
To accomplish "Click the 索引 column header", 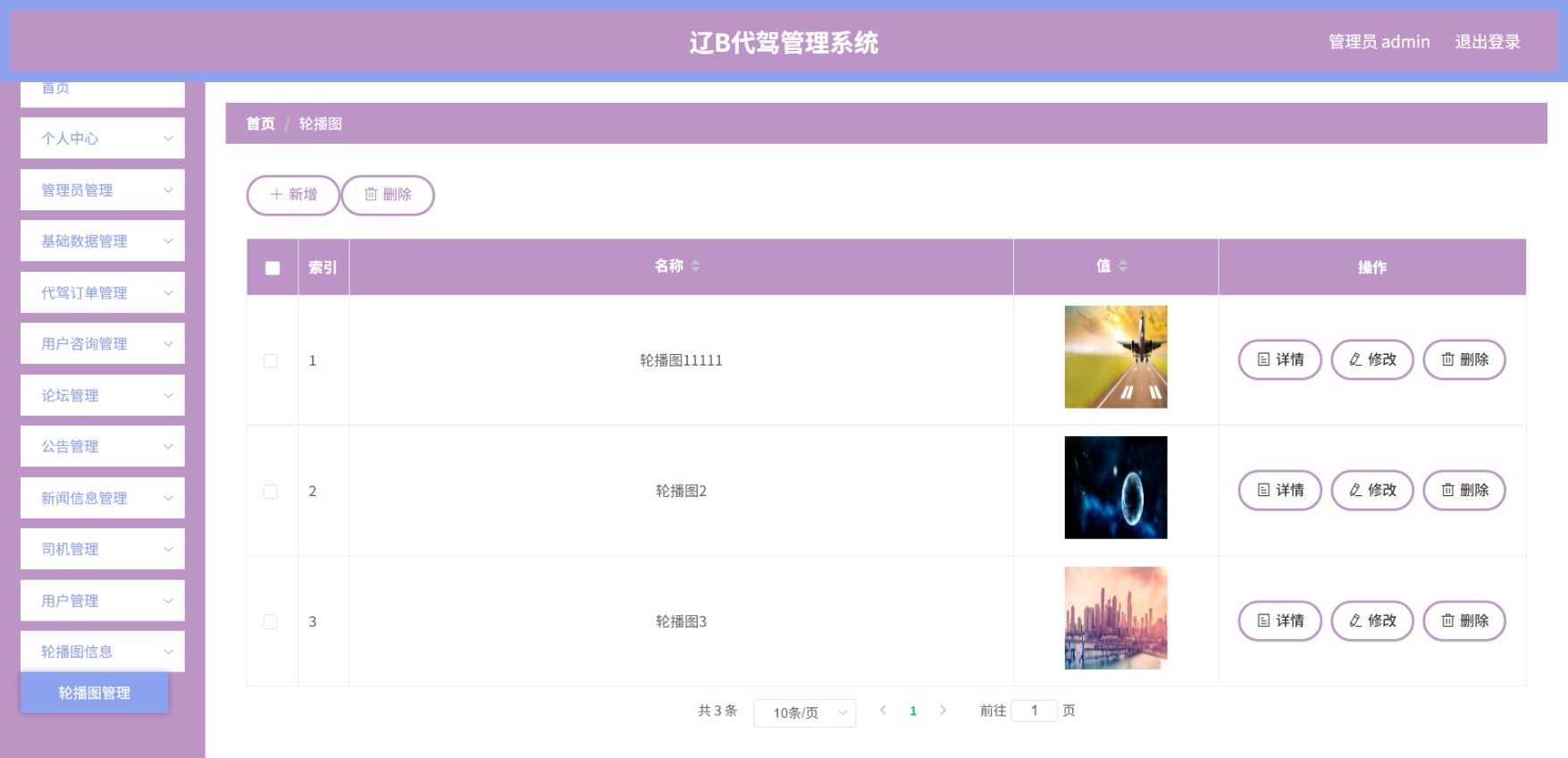I will (323, 267).
